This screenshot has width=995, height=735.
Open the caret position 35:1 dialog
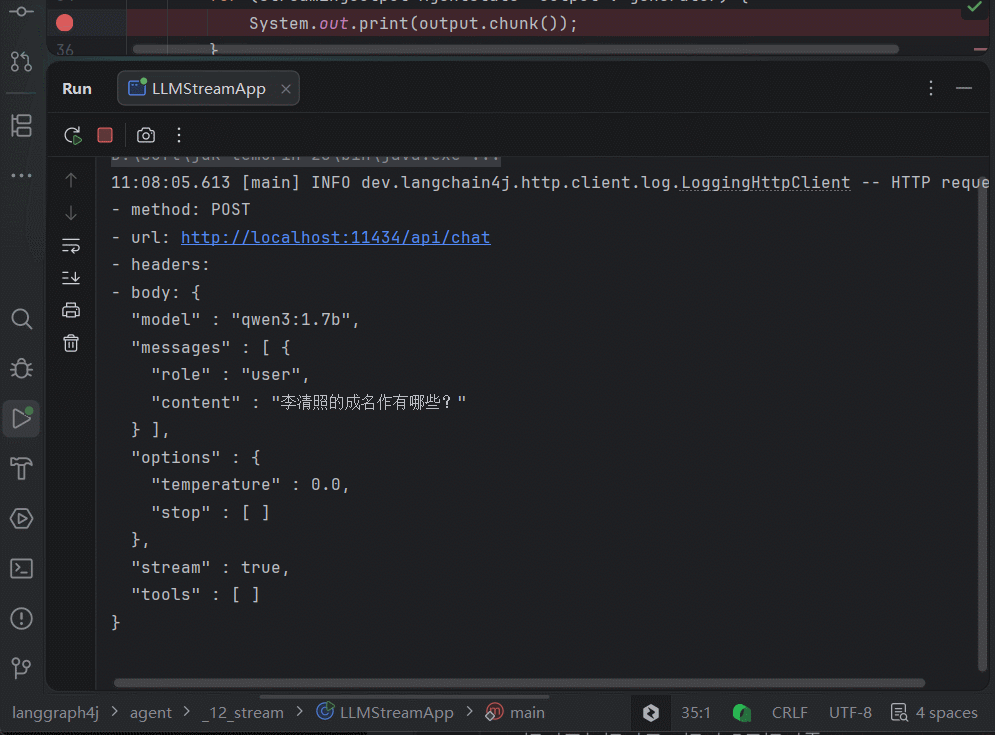(x=695, y=713)
